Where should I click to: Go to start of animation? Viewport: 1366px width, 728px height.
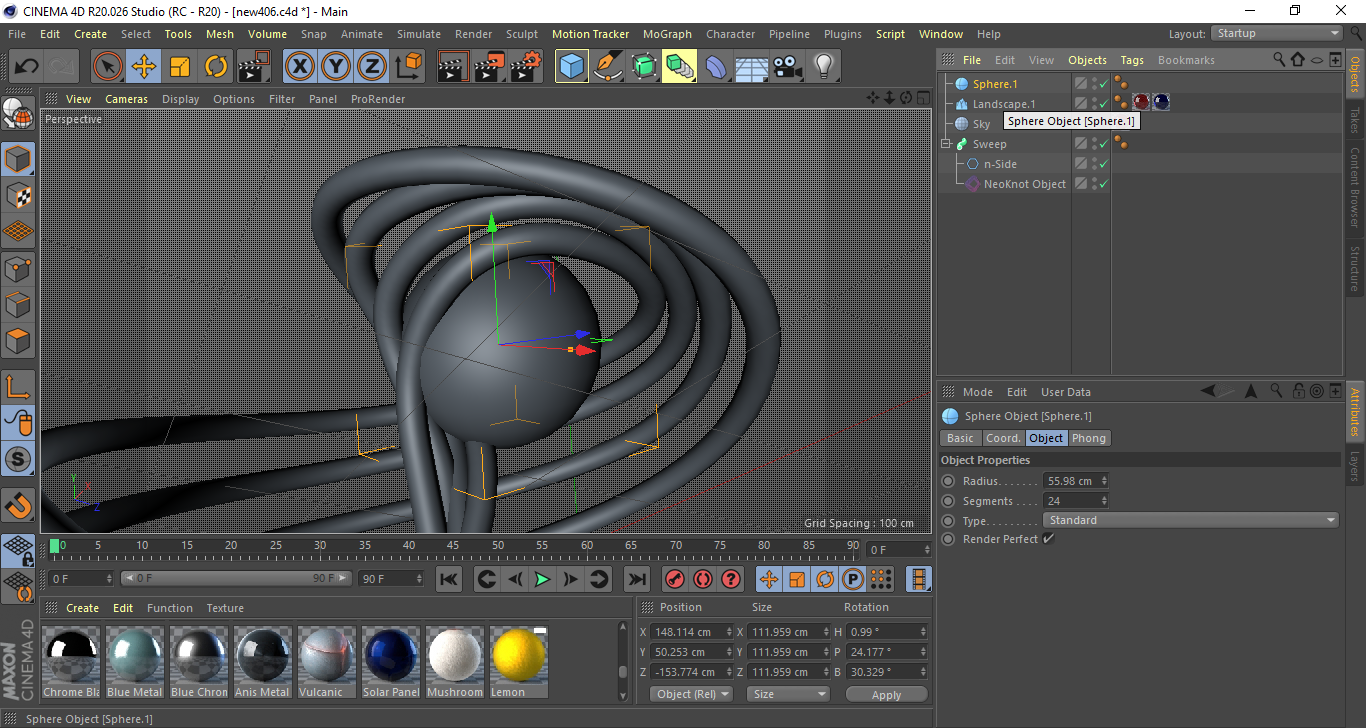449,579
